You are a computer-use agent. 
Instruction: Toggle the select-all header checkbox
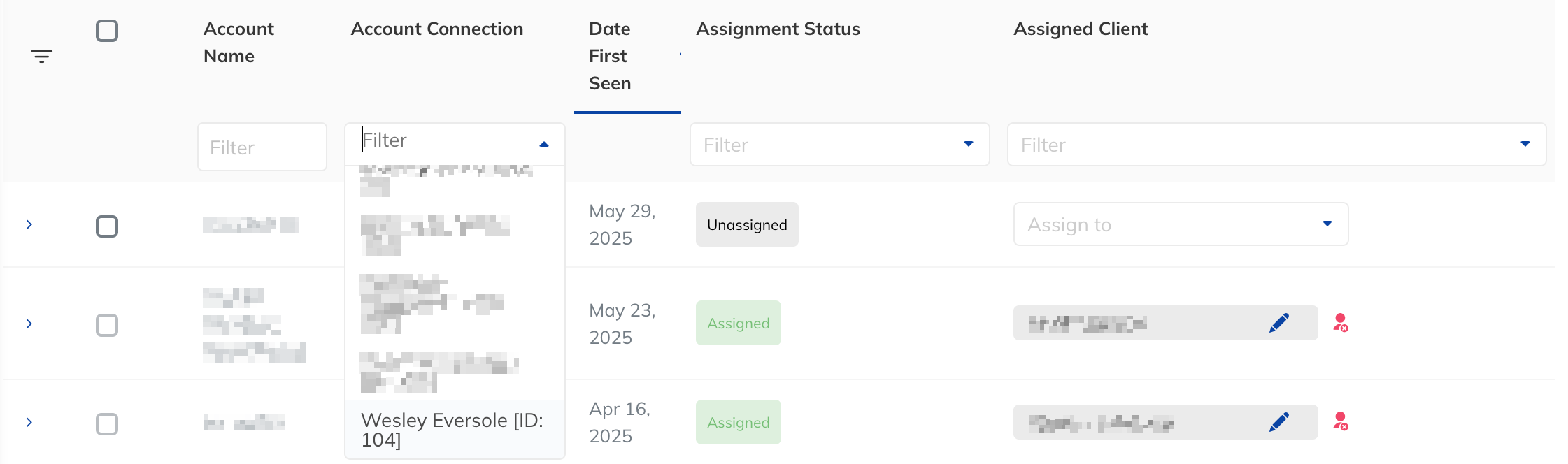107,31
